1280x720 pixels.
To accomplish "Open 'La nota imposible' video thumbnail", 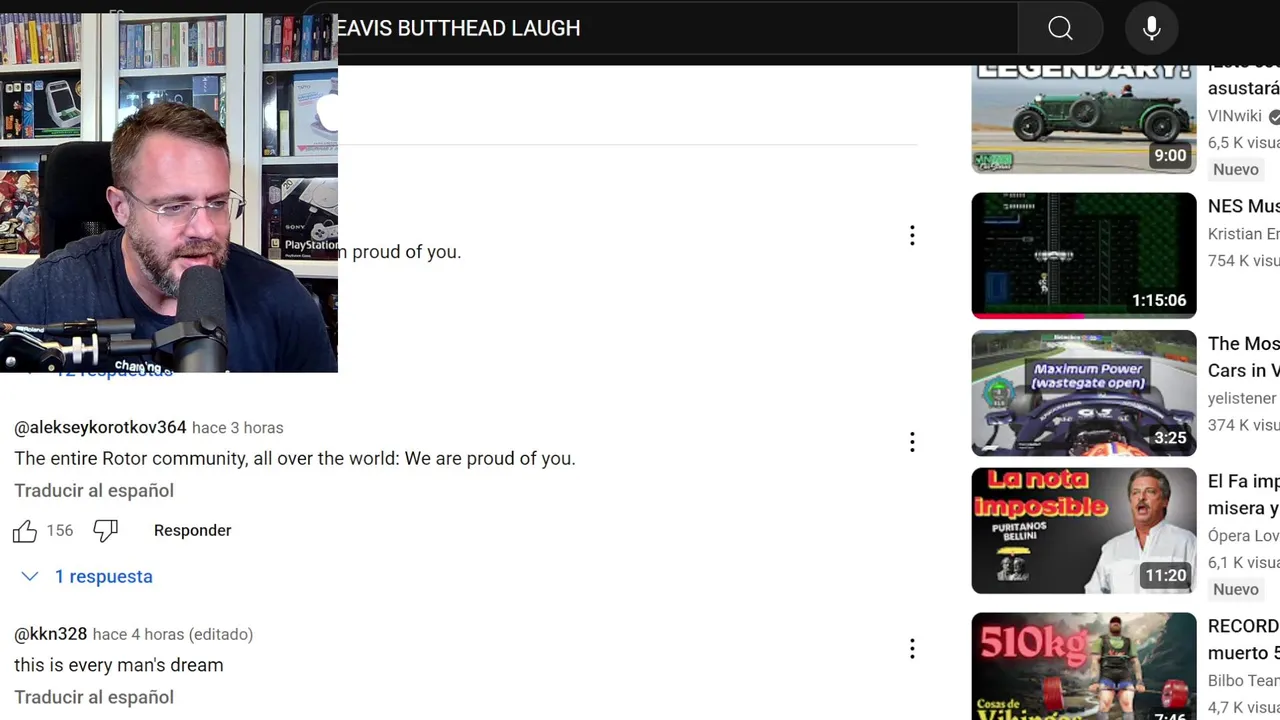I will click(1084, 531).
